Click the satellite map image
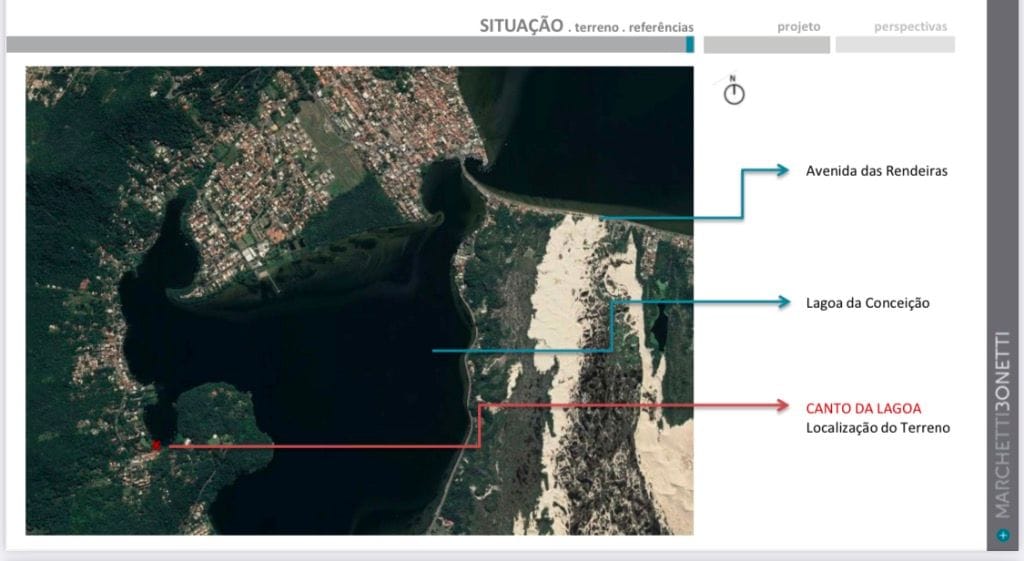 [x=359, y=300]
